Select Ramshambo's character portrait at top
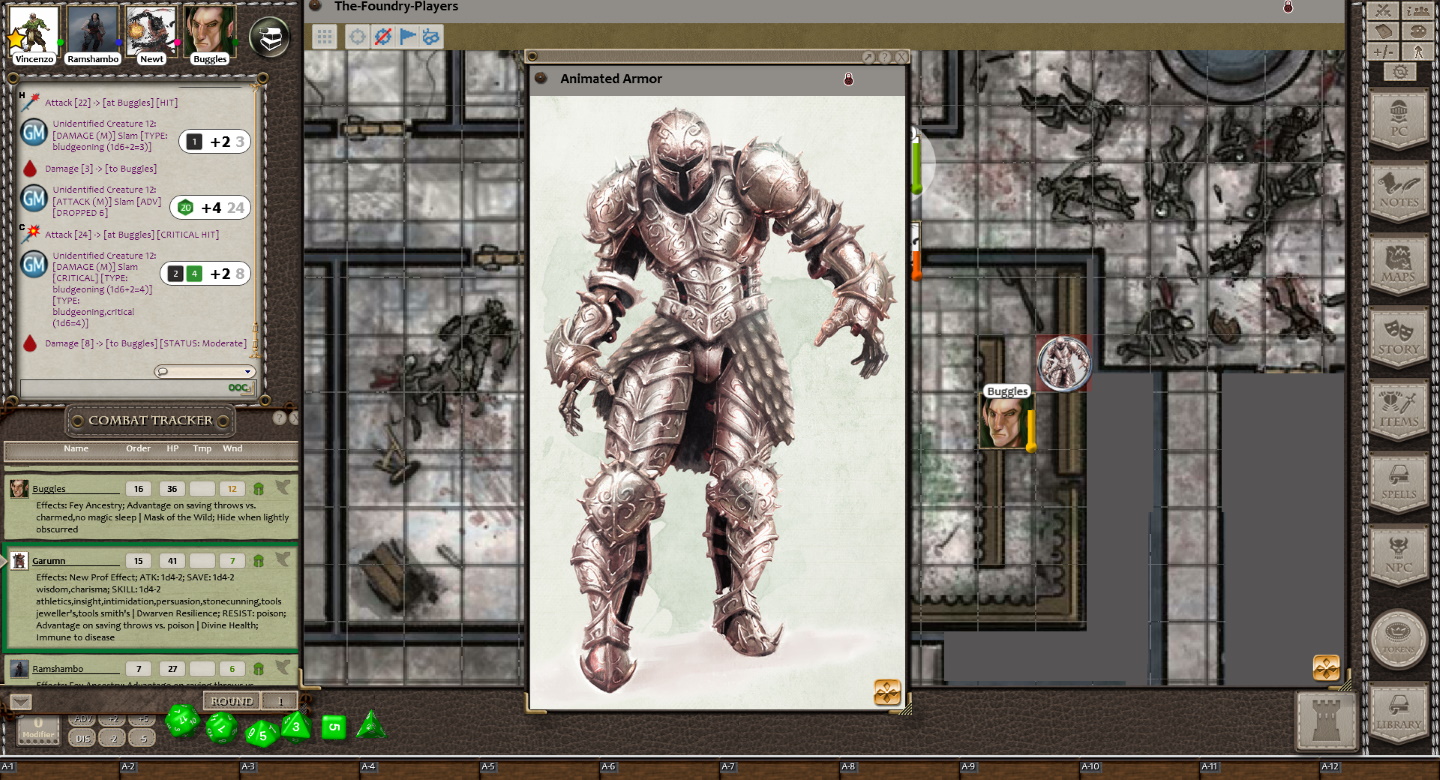1440x780 pixels. (93, 30)
